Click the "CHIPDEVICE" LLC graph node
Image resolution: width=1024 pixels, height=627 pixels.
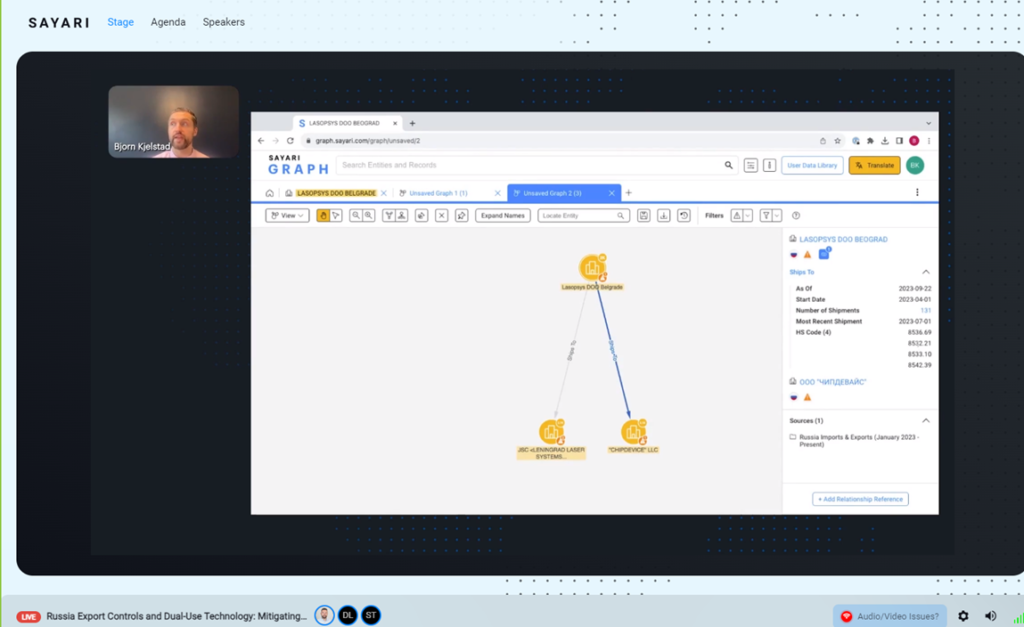633,432
